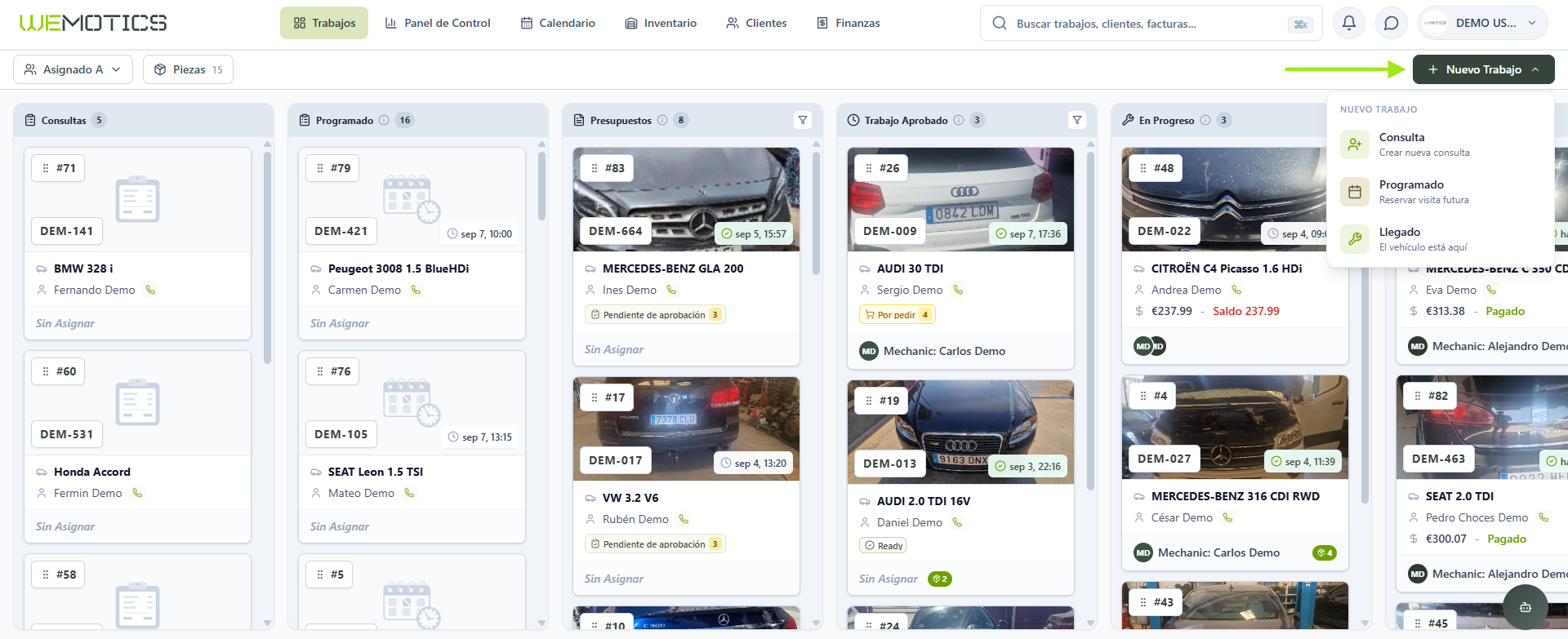
Task: Open the MERCEDES-BENZ GLA 200 car photo
Action: tap(686, 199)
